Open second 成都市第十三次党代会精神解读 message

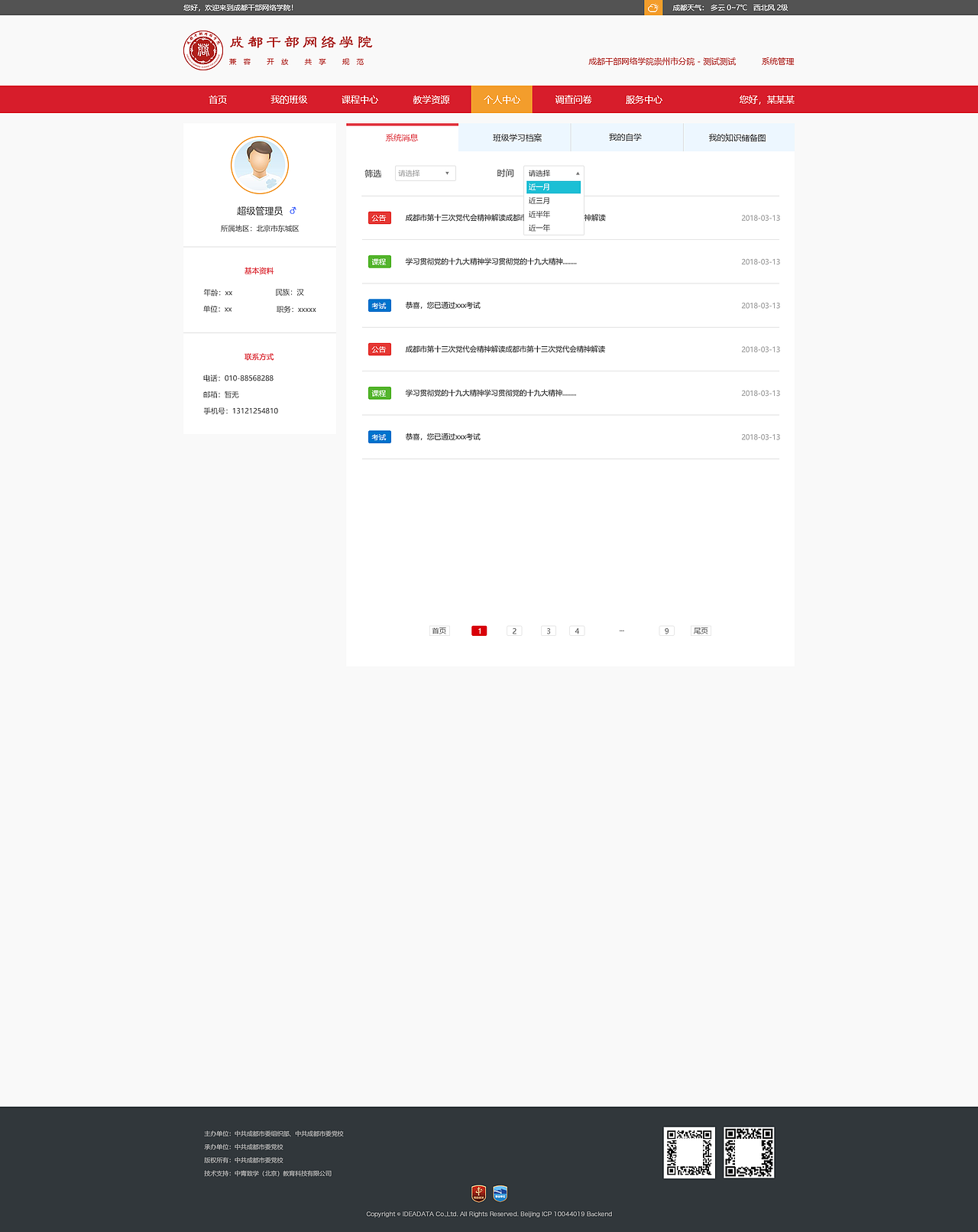coord(505,349)
